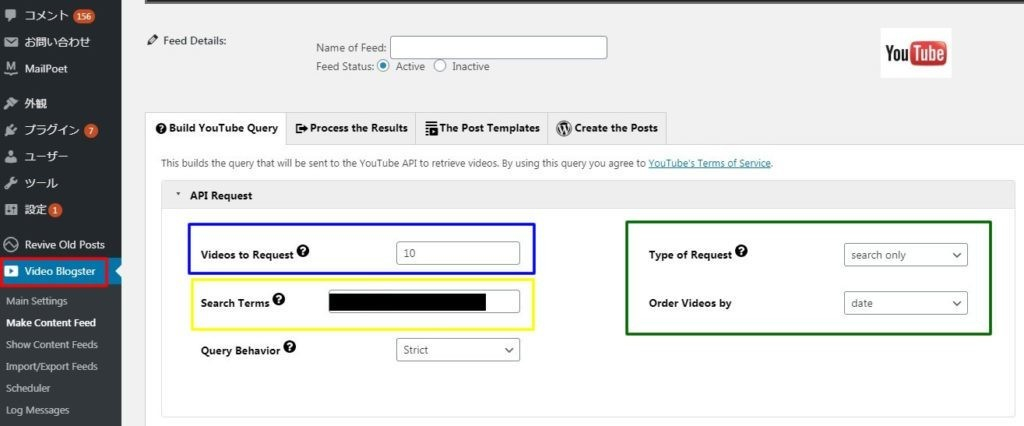Open the Query Behavior dropdown

click(458, 350)
